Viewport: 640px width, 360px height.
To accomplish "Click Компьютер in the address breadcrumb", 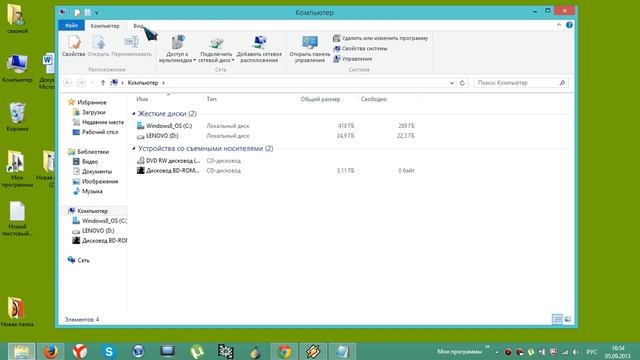I will pyautogui.click(x=142, y=83).
